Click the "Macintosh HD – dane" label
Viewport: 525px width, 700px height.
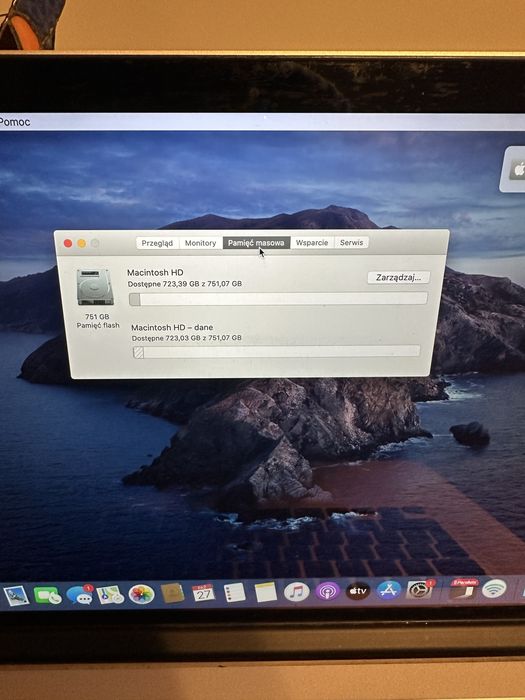[x=172, y=327]
